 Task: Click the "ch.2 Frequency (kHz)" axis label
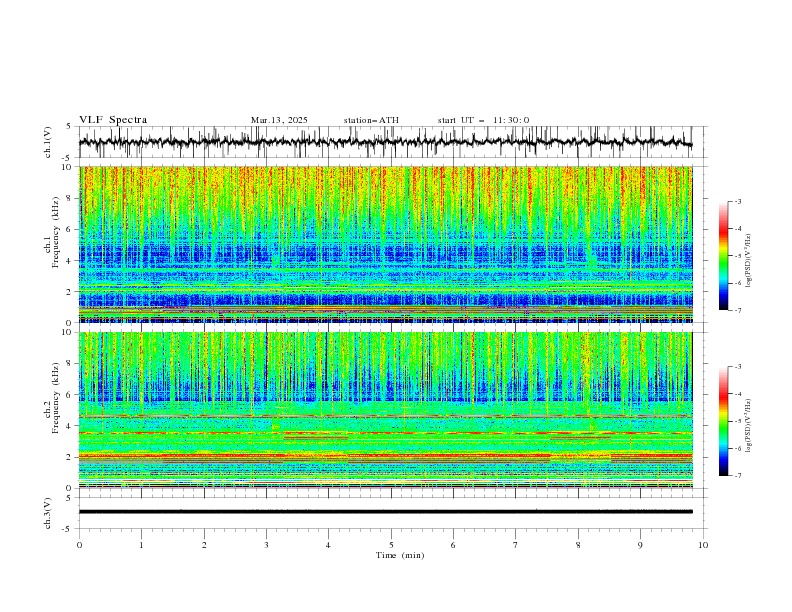[x=52, y=397]
